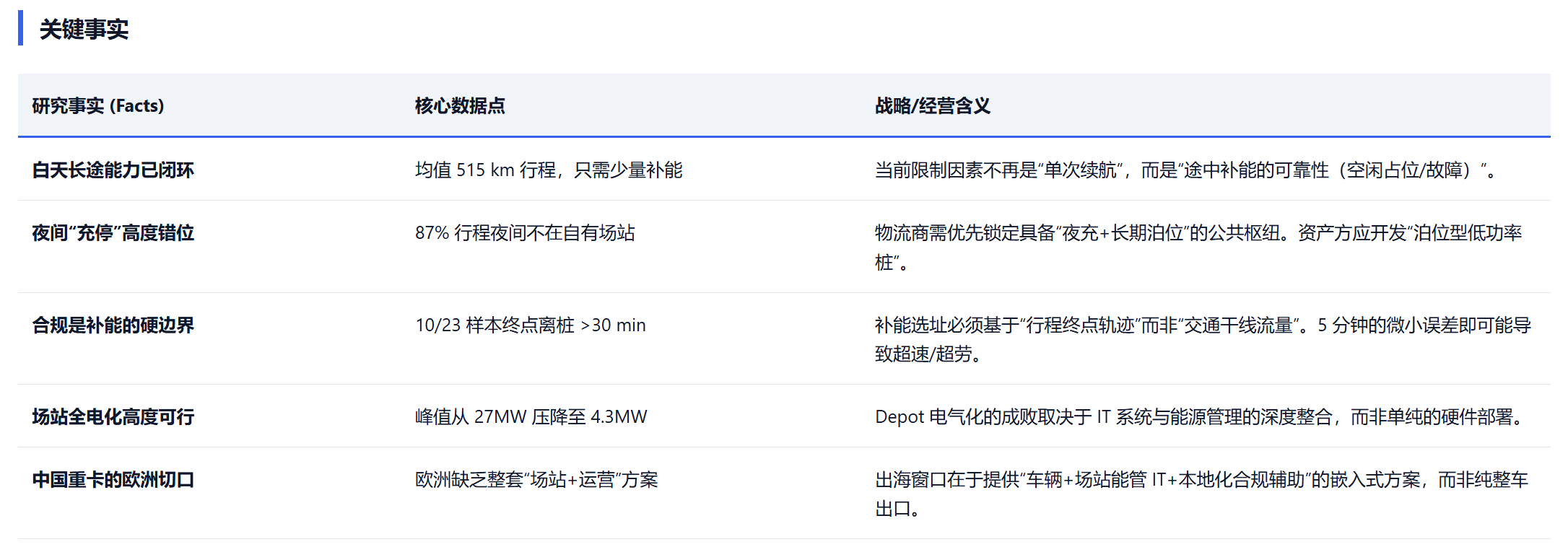This screenshot has height=547, width=1568.
Task: Select the 战略/经营含义 column header
Action: 932,106
